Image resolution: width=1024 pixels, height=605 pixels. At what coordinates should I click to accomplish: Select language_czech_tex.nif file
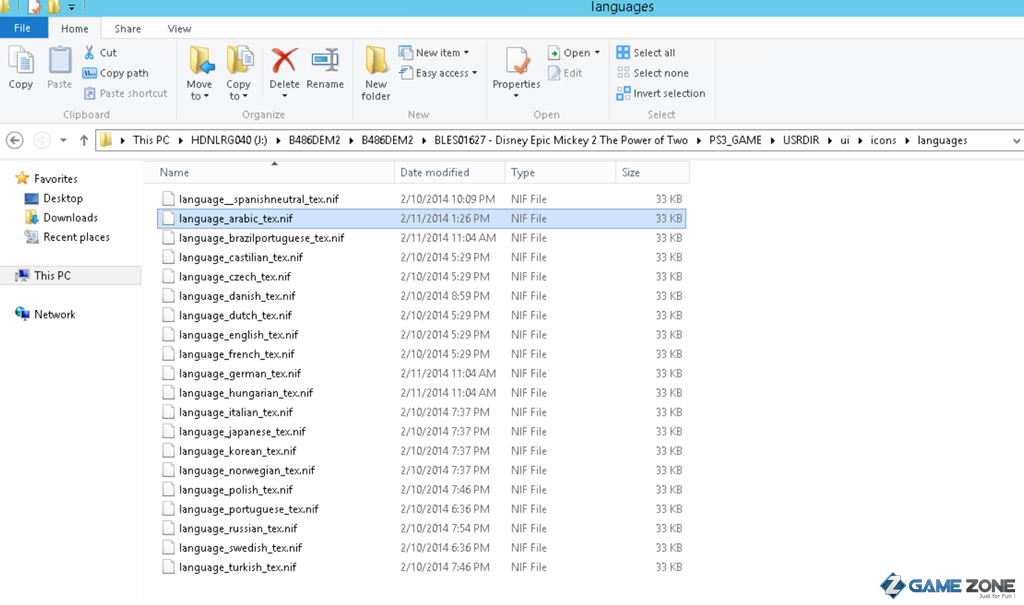(x=421, y=276)
